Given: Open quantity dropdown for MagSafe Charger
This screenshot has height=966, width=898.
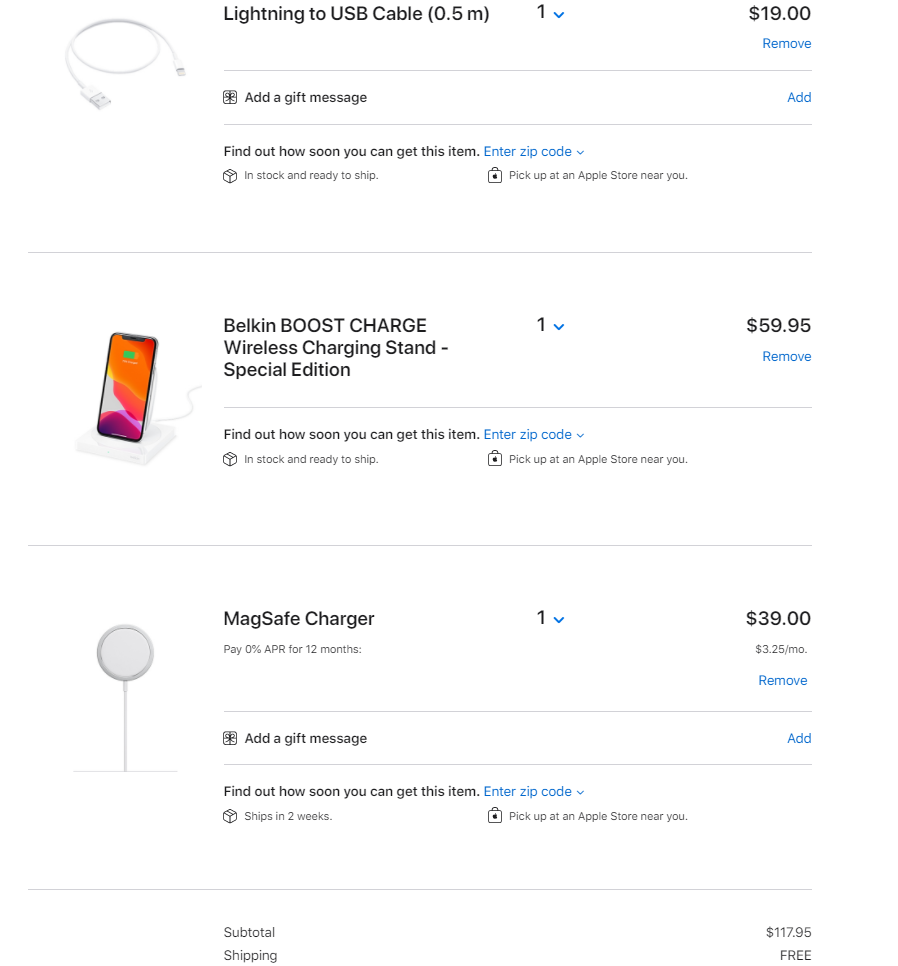Looking at the screenshot, I should 550,619.
